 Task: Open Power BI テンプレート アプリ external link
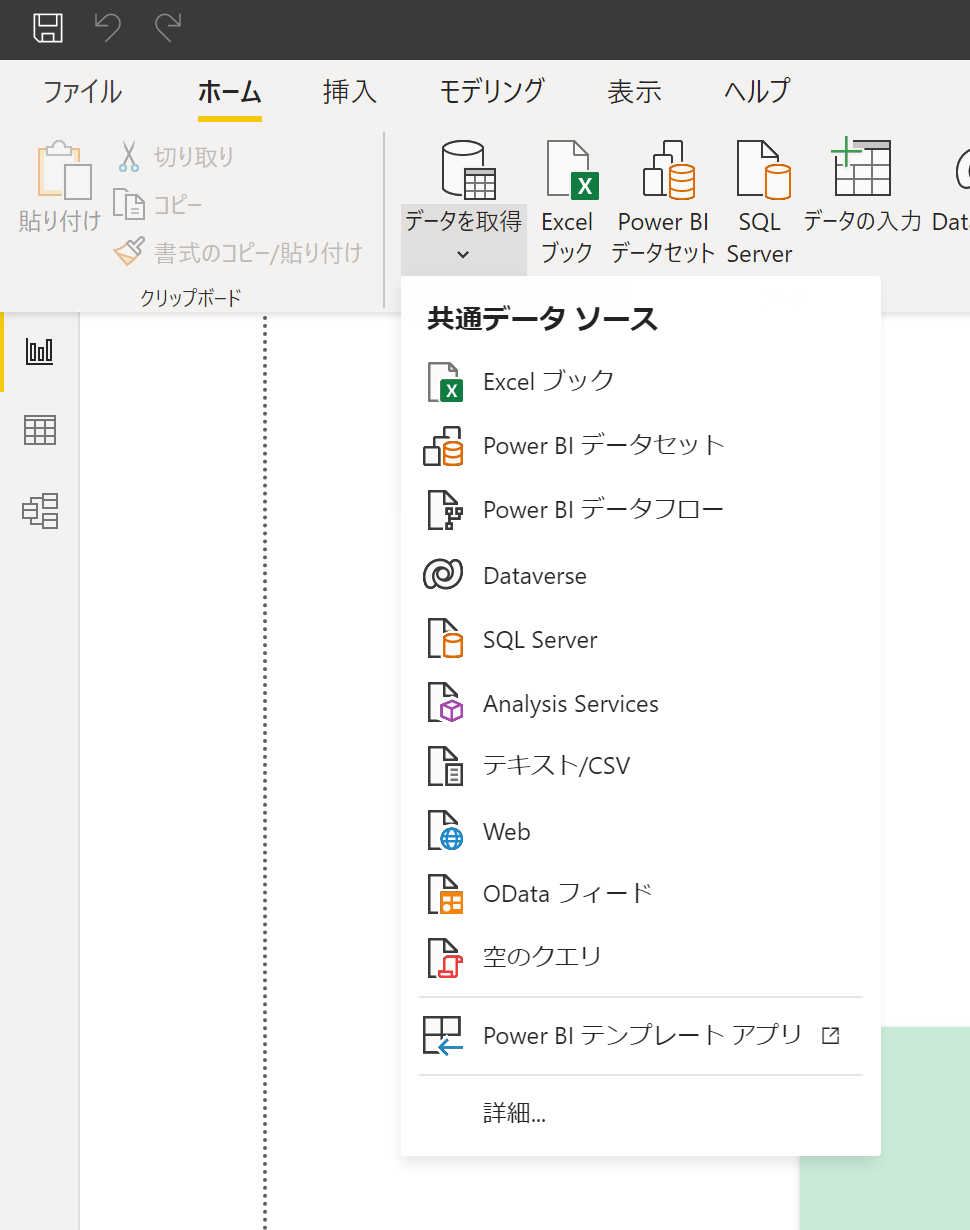point(642,1036)
